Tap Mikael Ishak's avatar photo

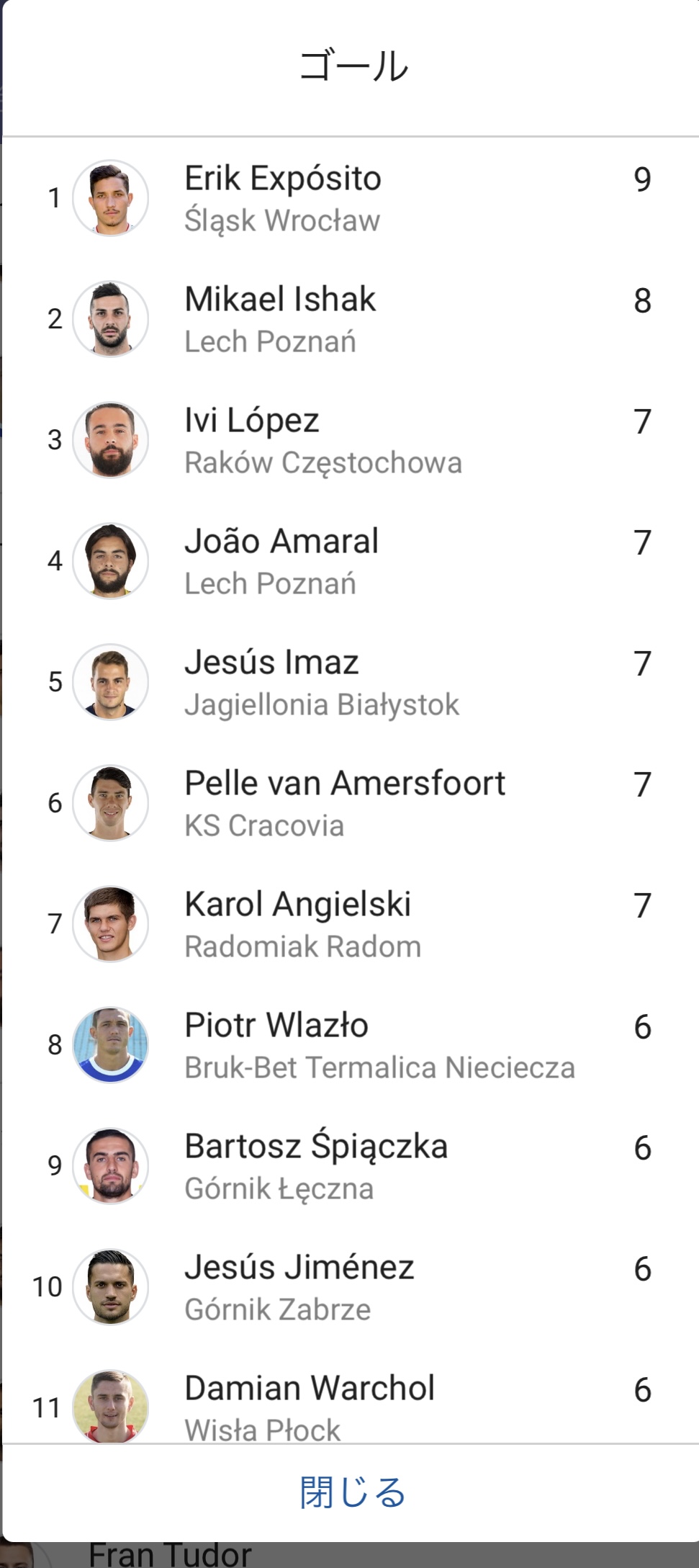pos(110,319)
